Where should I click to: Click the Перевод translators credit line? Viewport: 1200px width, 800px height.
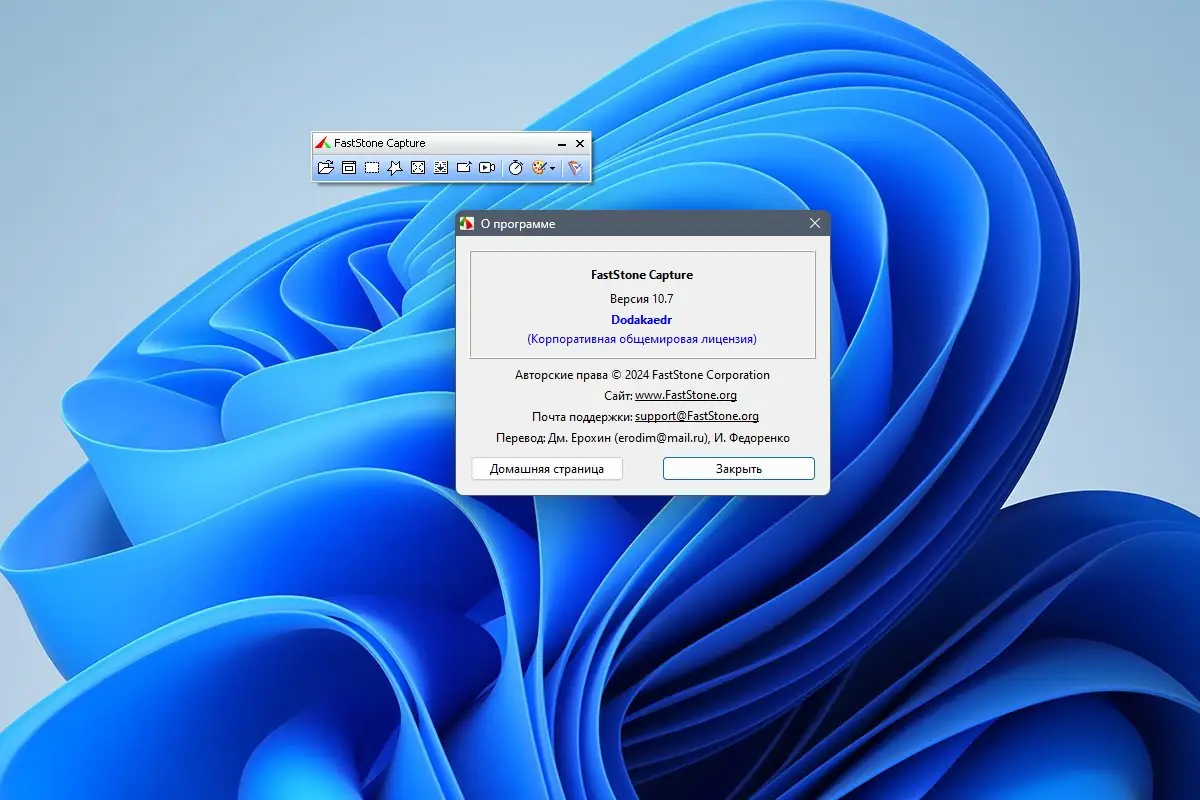pos(643,438)
